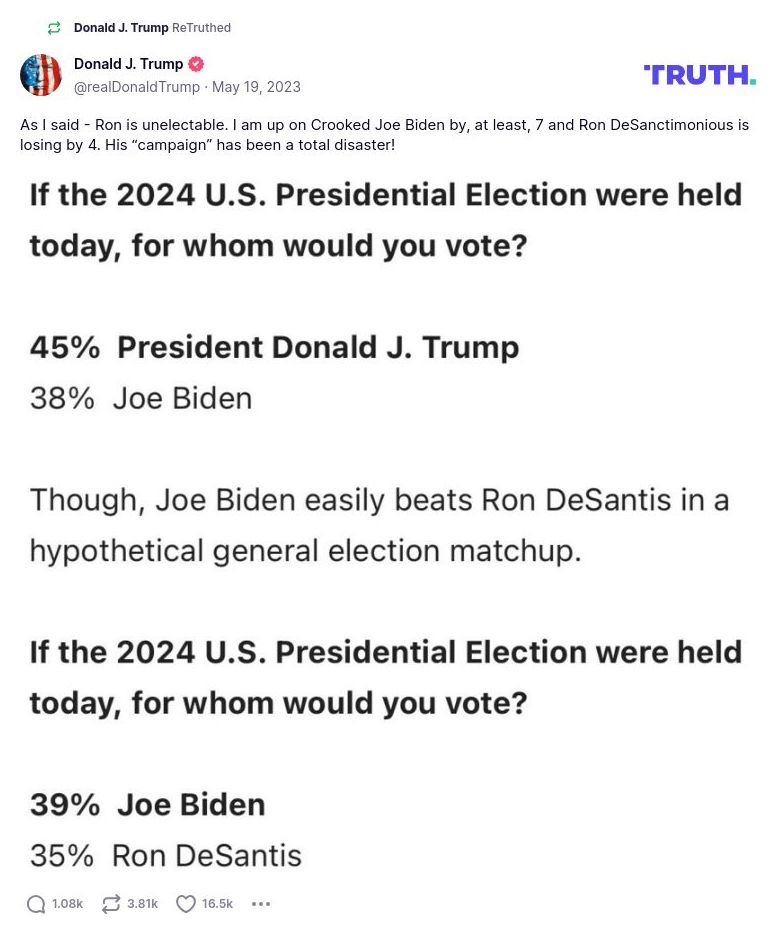Open the ellipsis more-options menu

click(x=260, y=904)
